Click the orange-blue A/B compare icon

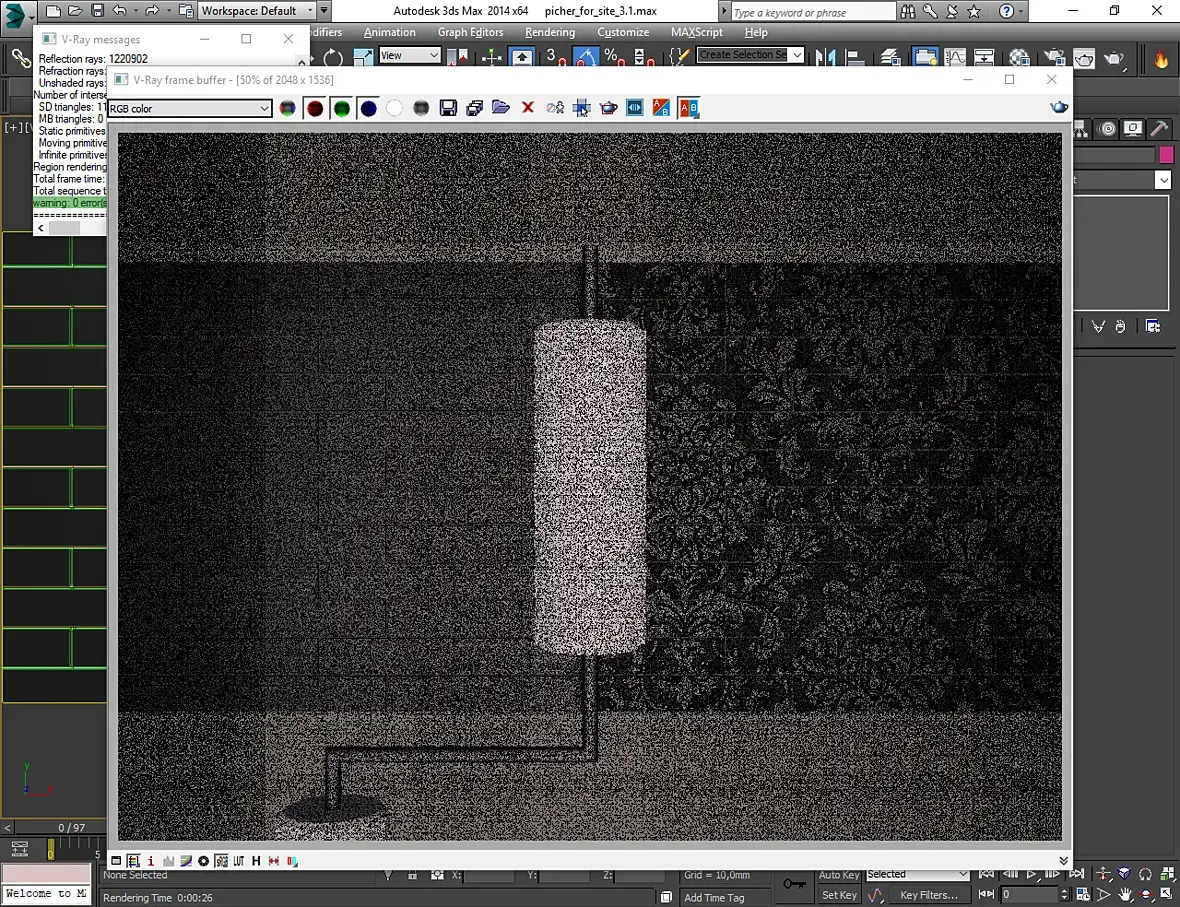click(x=661, y=108)
